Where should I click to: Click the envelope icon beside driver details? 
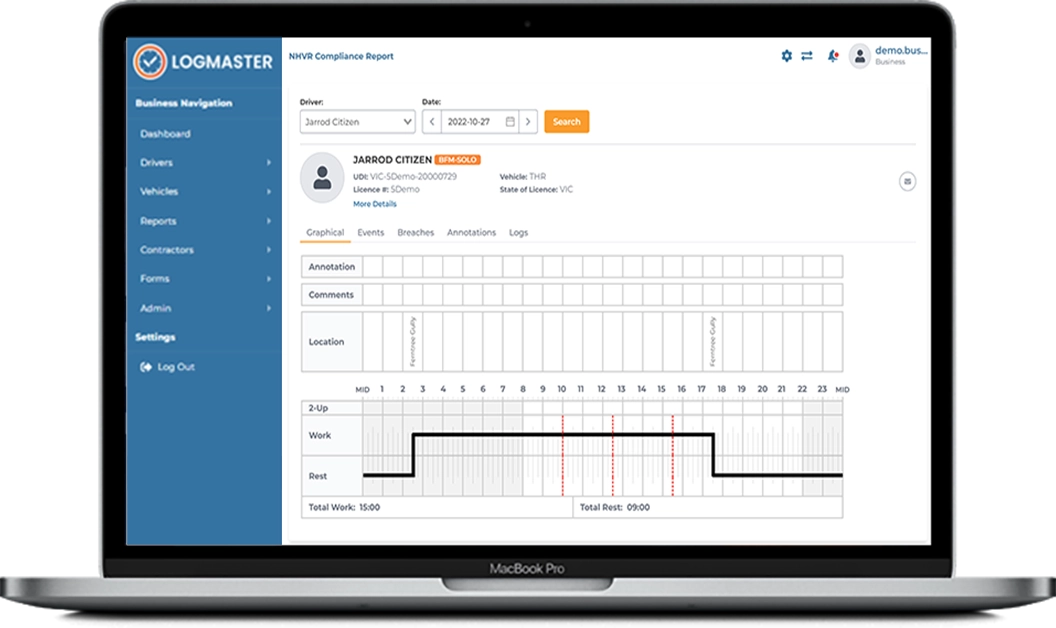pyautogui.click(x=907, y=182)
